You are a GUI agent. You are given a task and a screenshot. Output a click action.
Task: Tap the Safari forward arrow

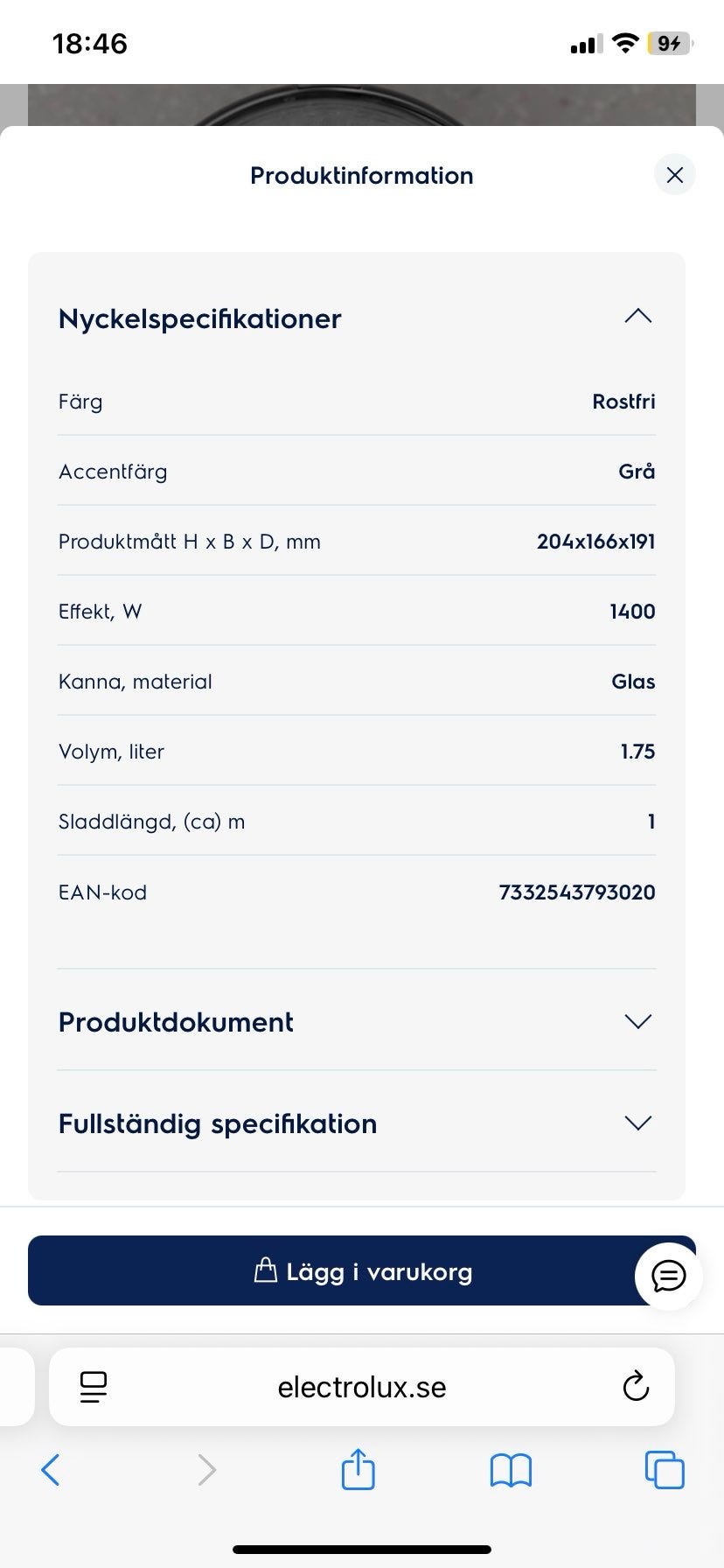206,1470
